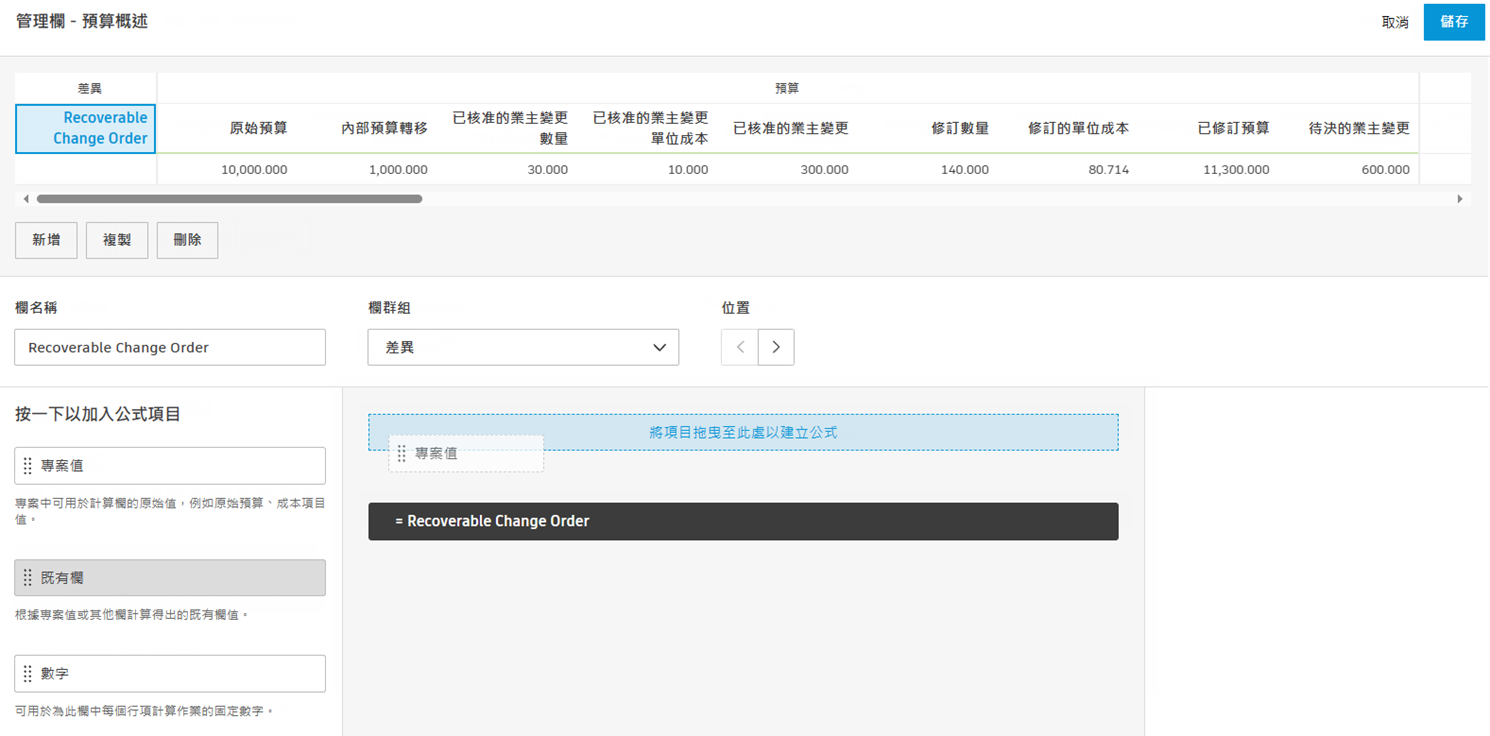Click the right arrow in the 位置 control
Viewport: 1490px width, 736px height.
point(776,347)
